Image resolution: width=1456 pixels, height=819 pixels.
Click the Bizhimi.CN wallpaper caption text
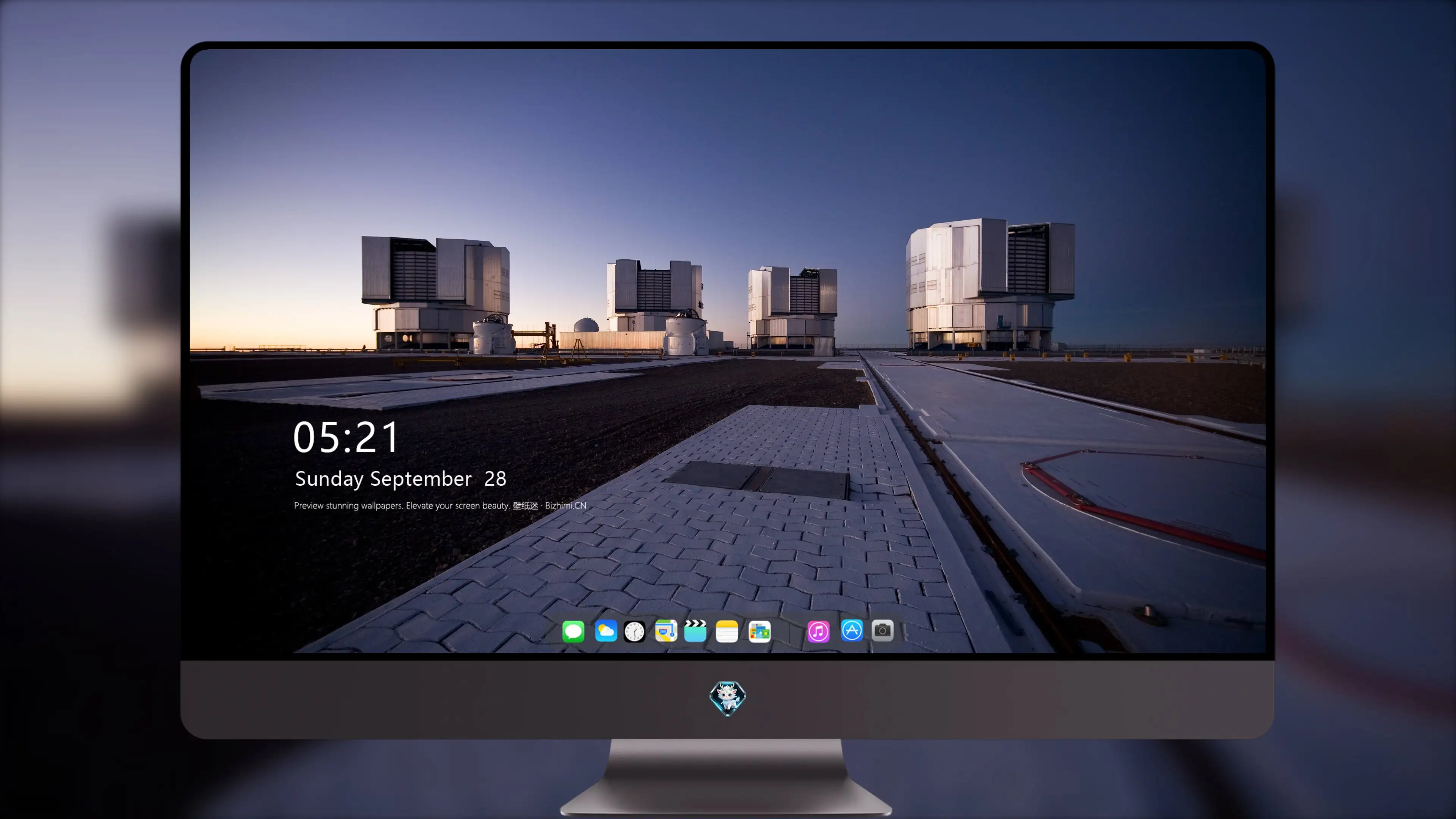(x=440, y=505)
